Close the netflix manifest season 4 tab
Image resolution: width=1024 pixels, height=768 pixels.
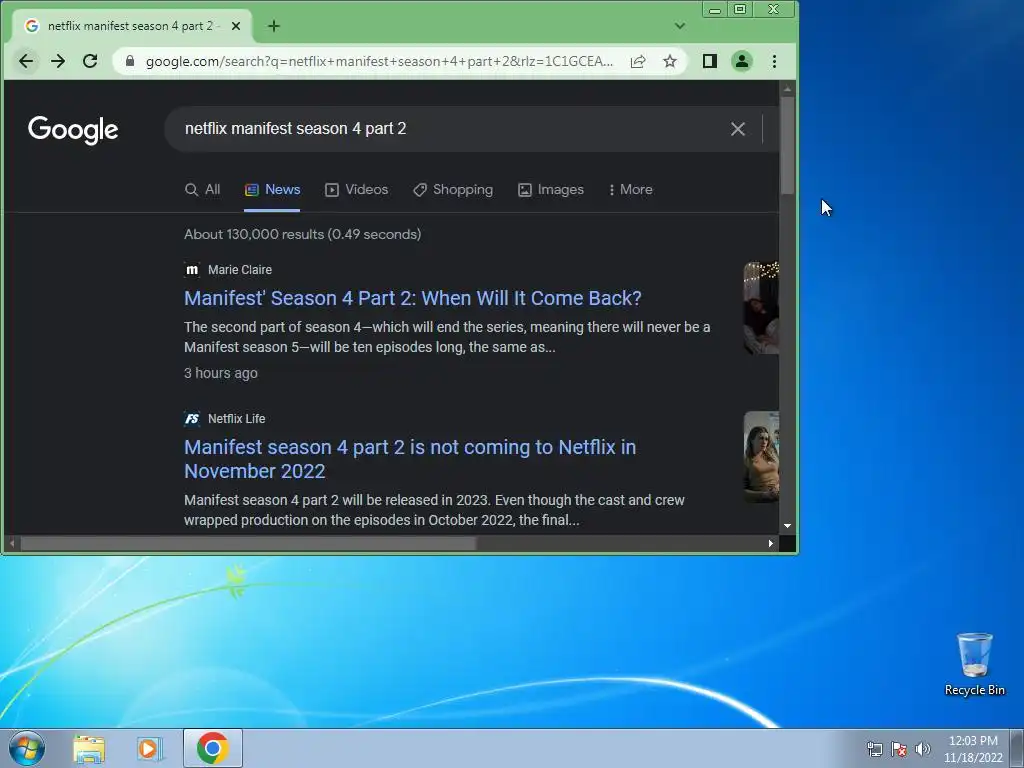click(x=236, y=26)
